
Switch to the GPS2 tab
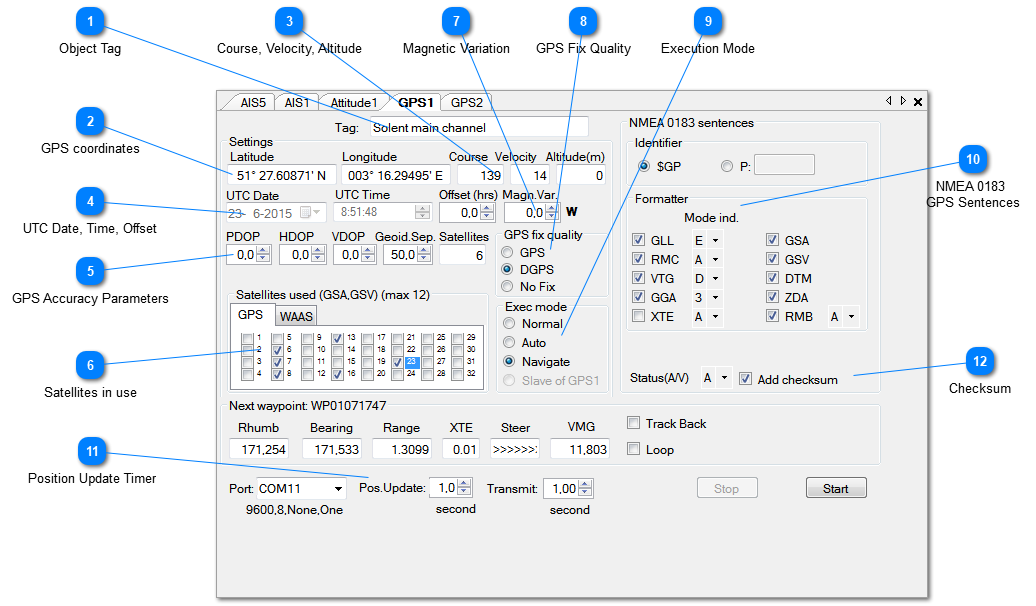click(x=466, y=102)
